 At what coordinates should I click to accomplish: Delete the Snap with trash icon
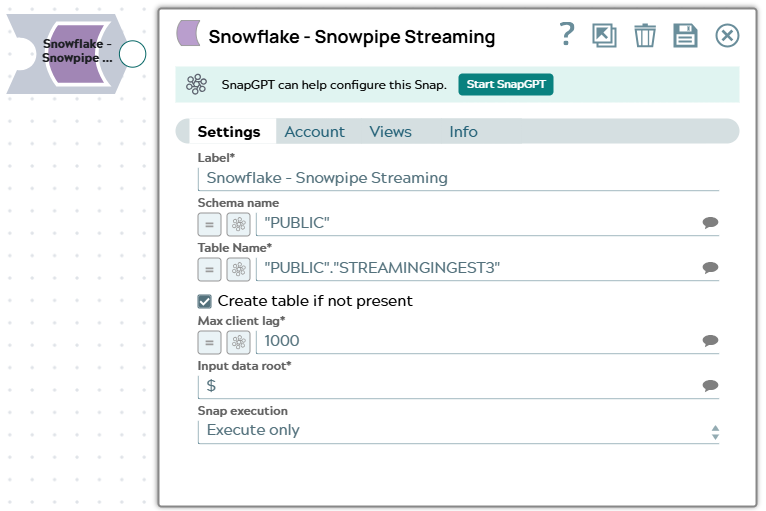[645, 36]
